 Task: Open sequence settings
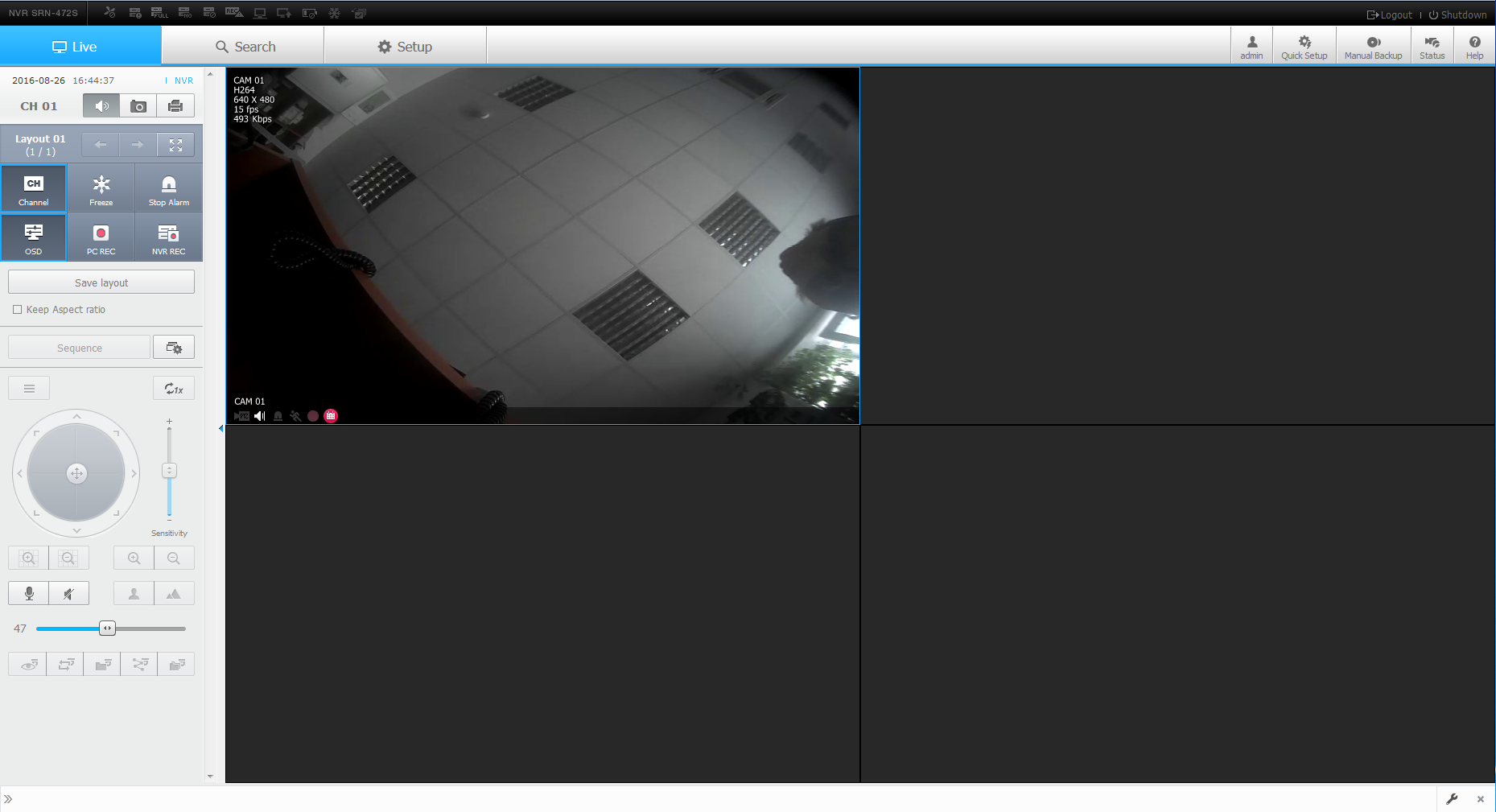tap(174, 348)
